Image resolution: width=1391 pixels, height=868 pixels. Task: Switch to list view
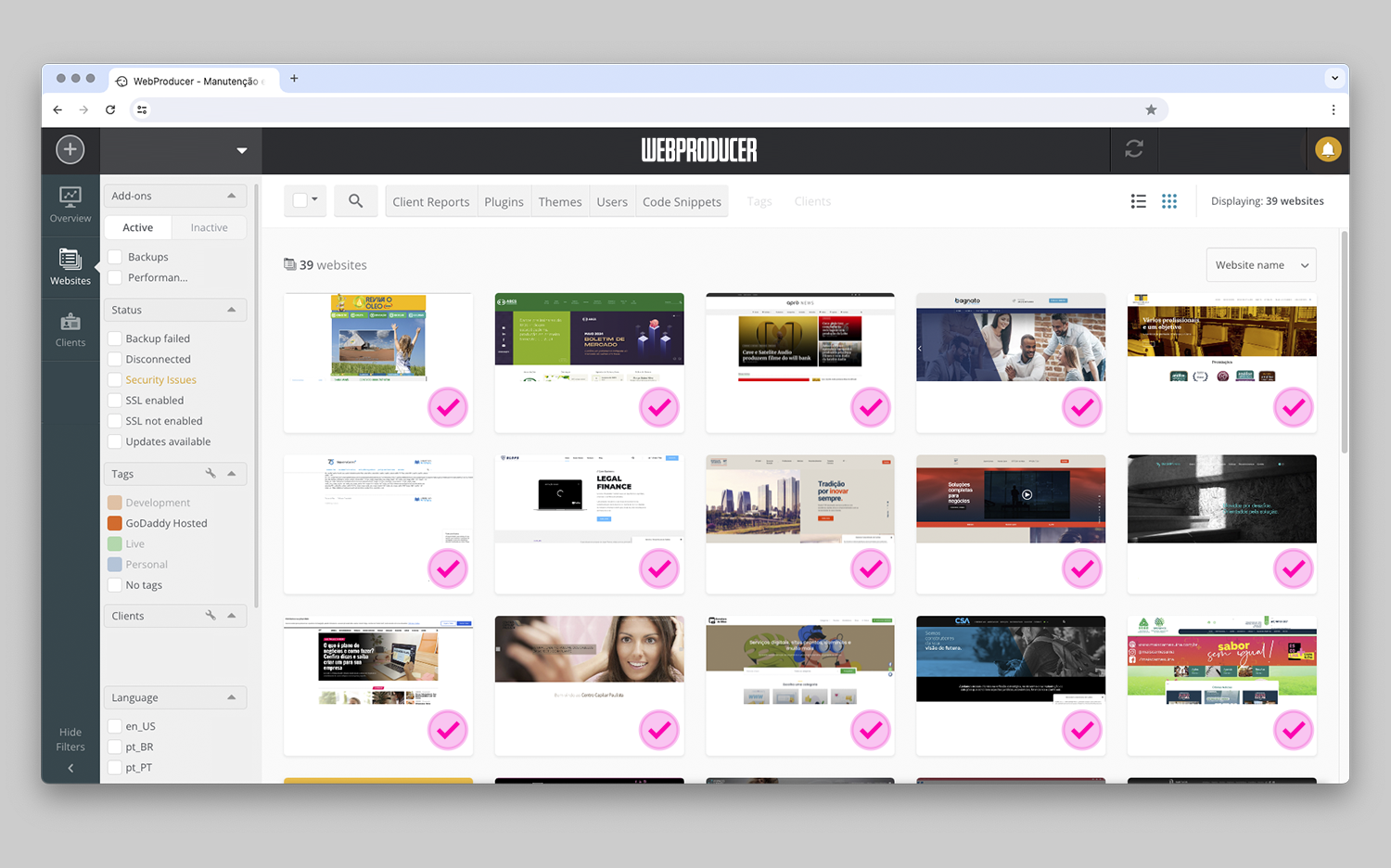pos(1139,201)
